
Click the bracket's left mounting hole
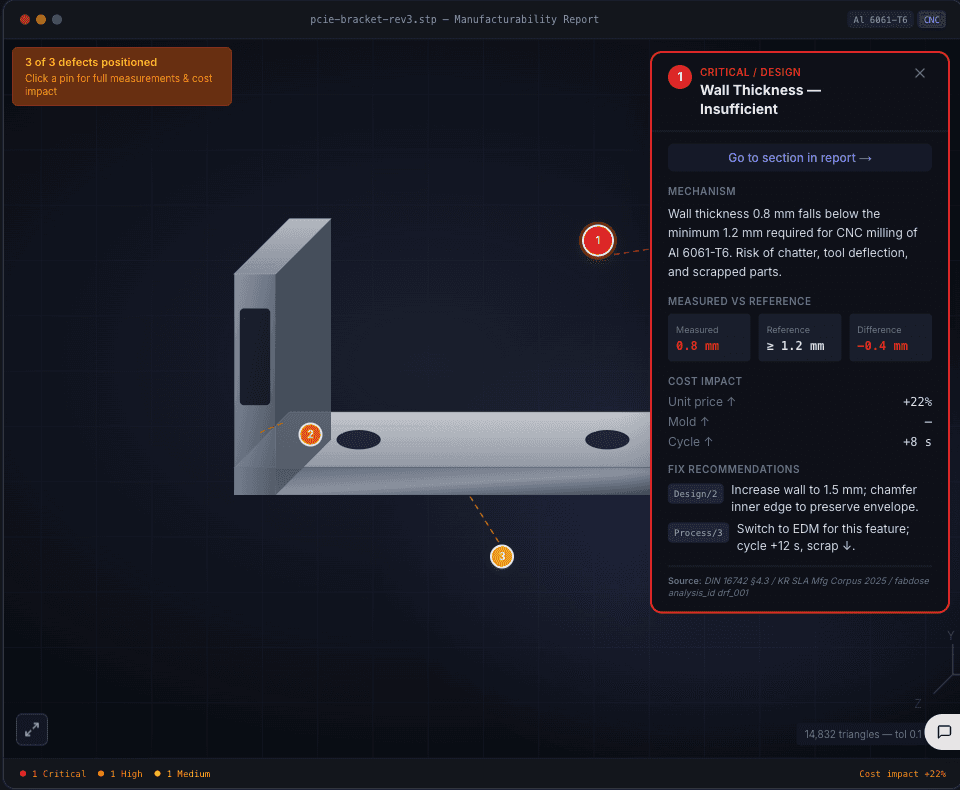359,439
